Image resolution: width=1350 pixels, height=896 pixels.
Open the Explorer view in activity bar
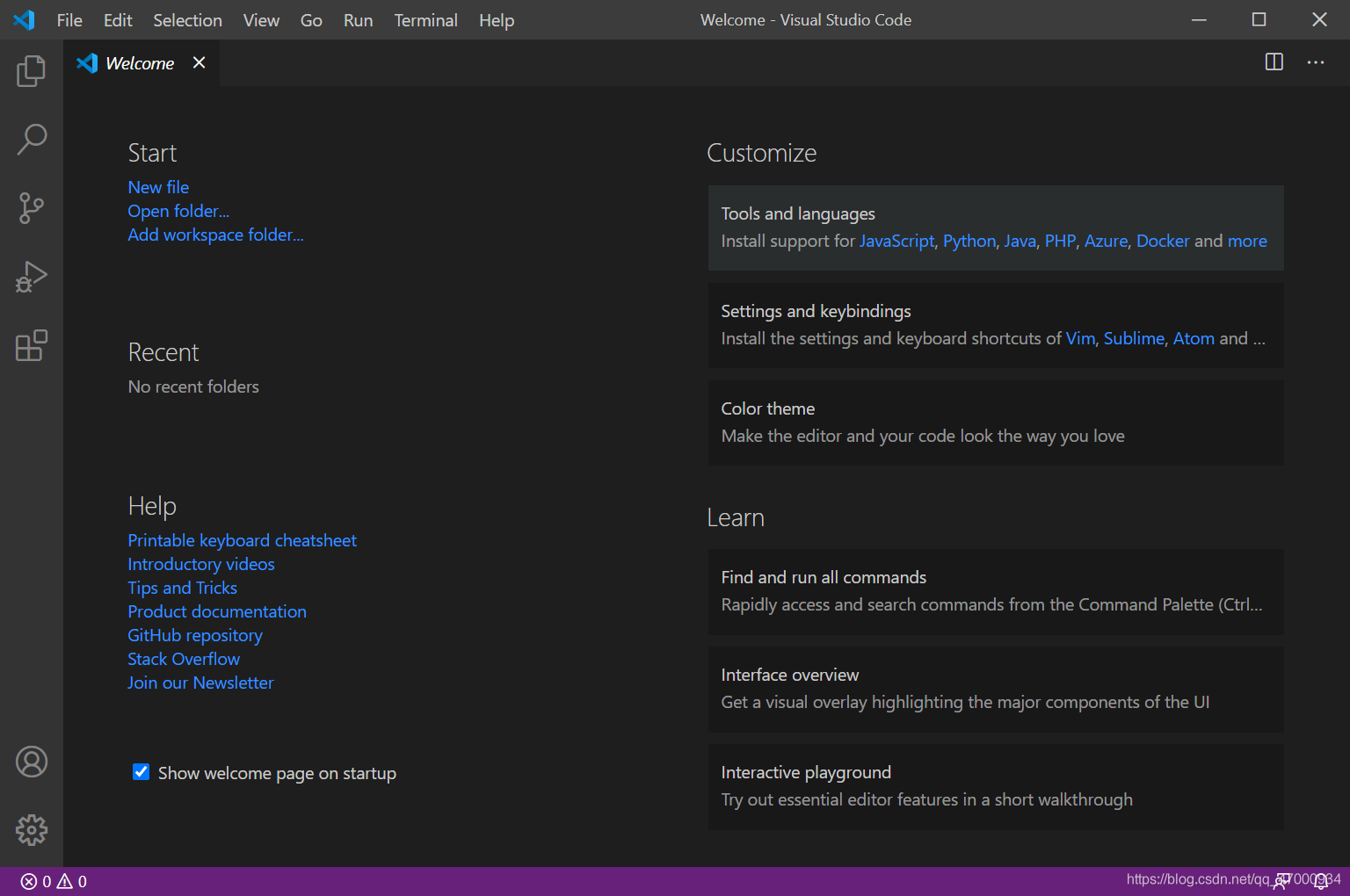click(32, 70)
